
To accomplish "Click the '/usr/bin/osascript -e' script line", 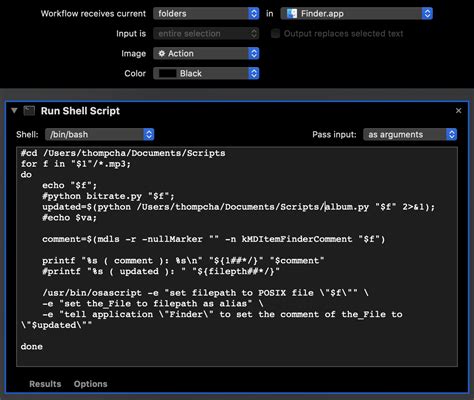I will [205, 293].
